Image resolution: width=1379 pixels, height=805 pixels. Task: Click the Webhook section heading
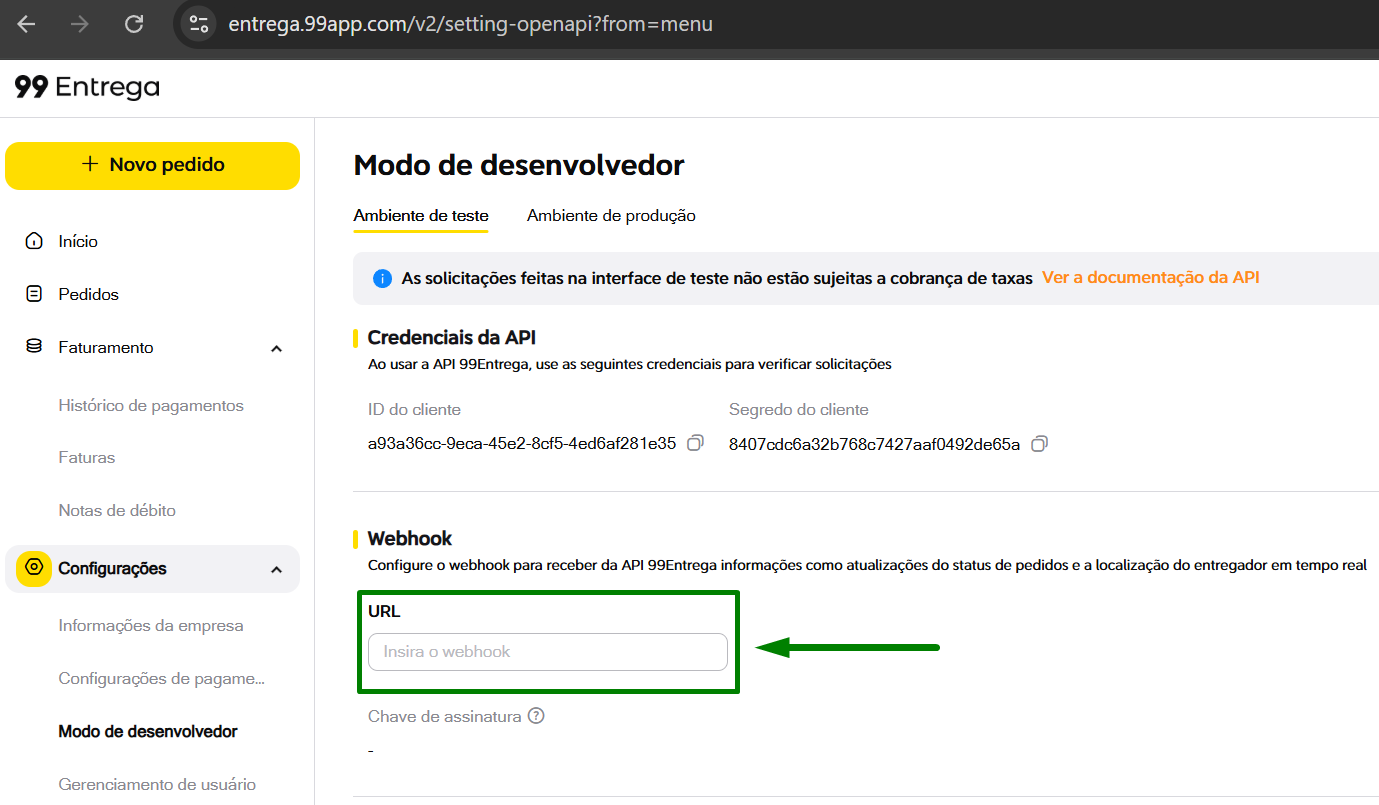410,539
